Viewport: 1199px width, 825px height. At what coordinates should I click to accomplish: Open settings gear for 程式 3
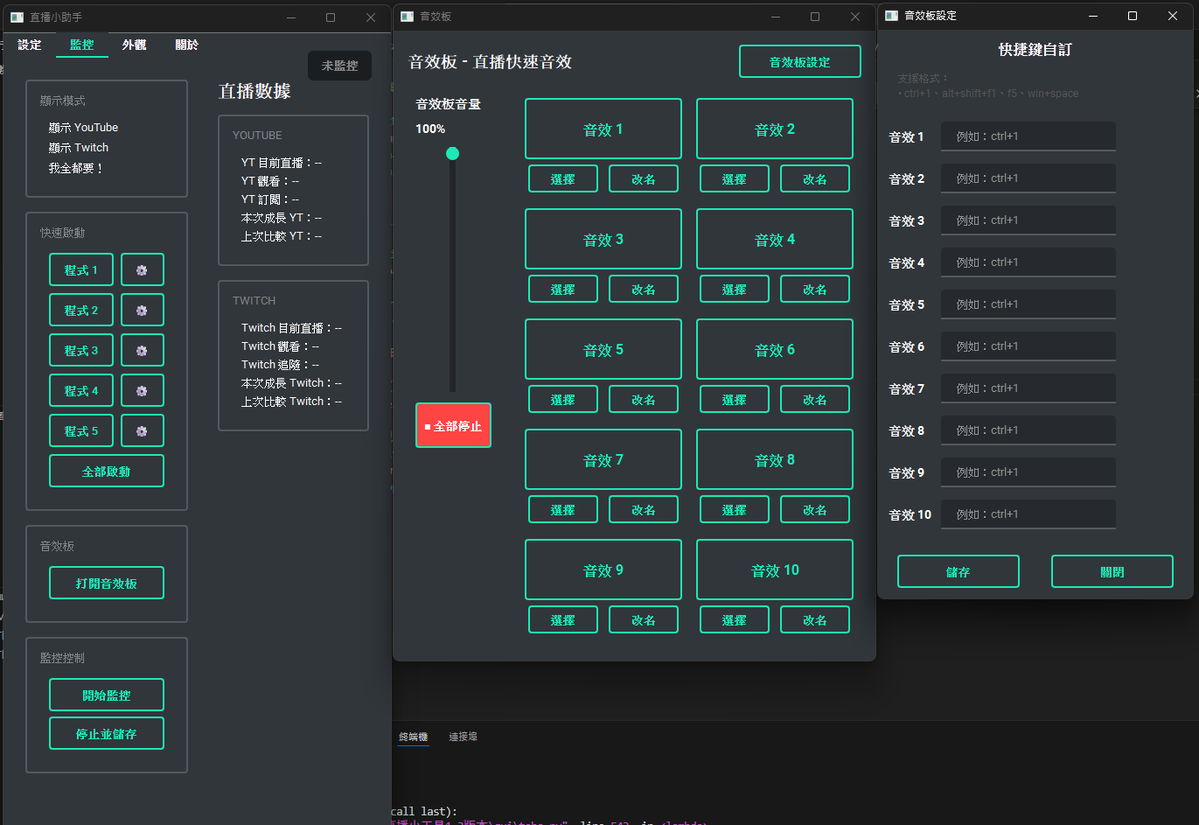coord(141,350)
